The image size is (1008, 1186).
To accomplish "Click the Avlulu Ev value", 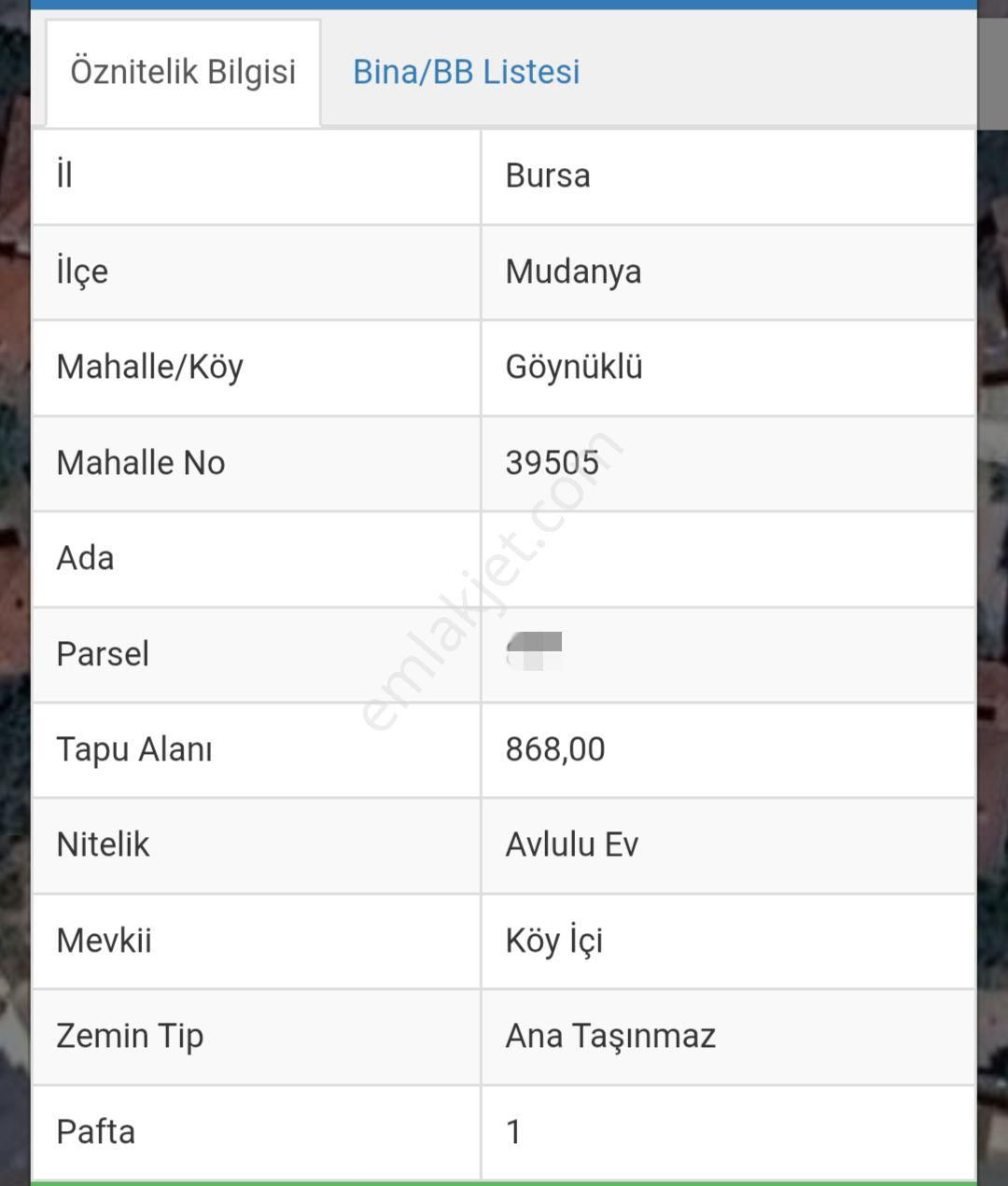I will [x=571, y=845].
